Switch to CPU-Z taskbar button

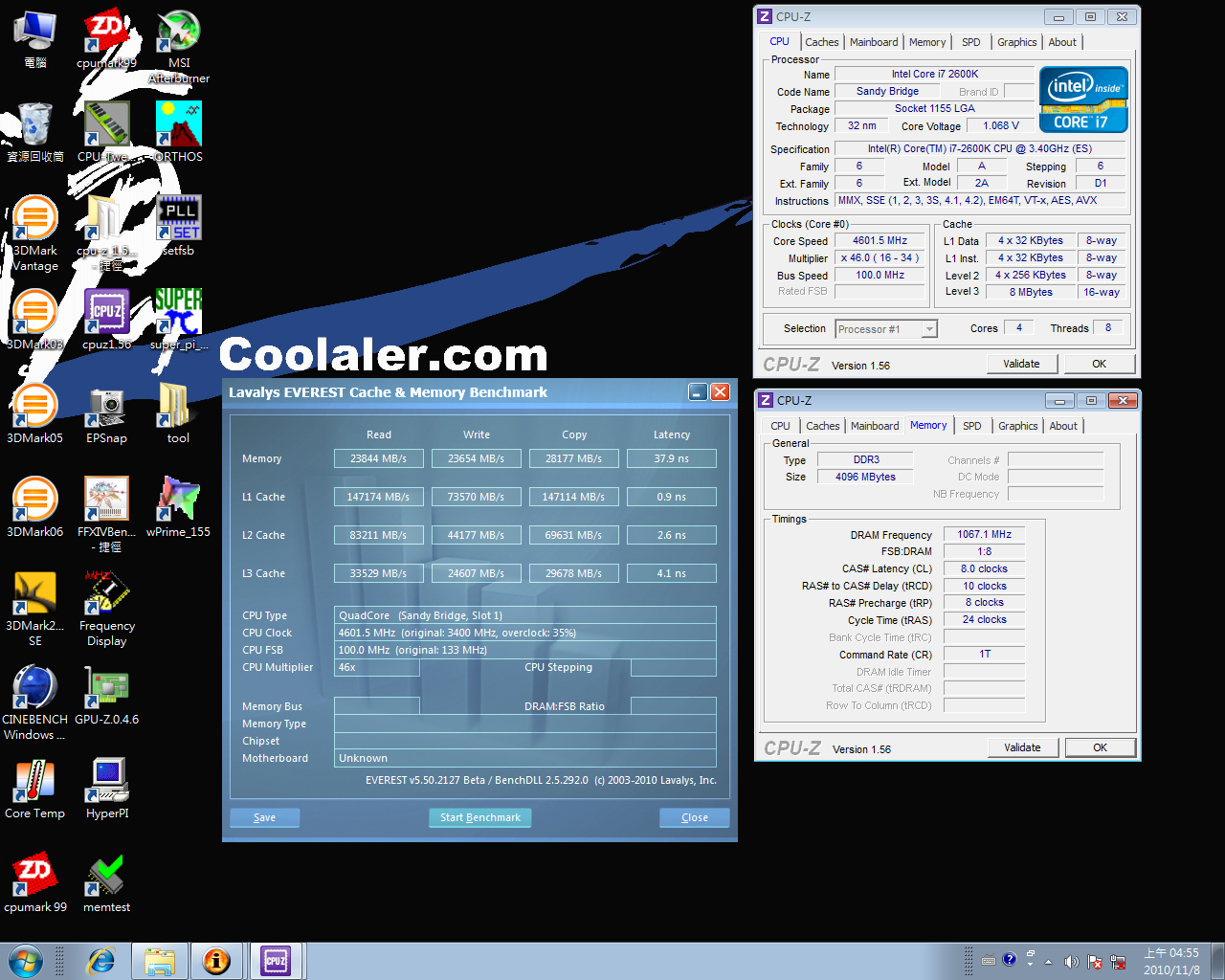[276, 961]
